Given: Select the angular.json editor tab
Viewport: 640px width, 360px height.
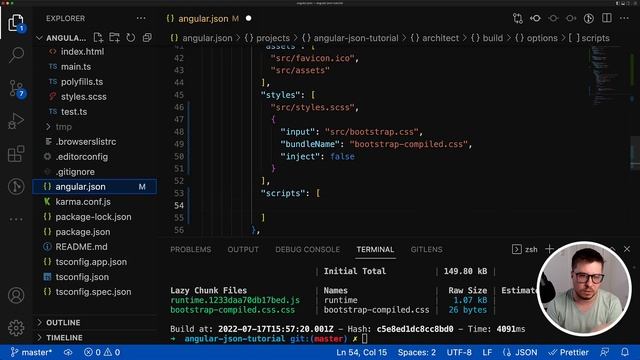Looking at the screenshot, I should click(x=202, y=18).
